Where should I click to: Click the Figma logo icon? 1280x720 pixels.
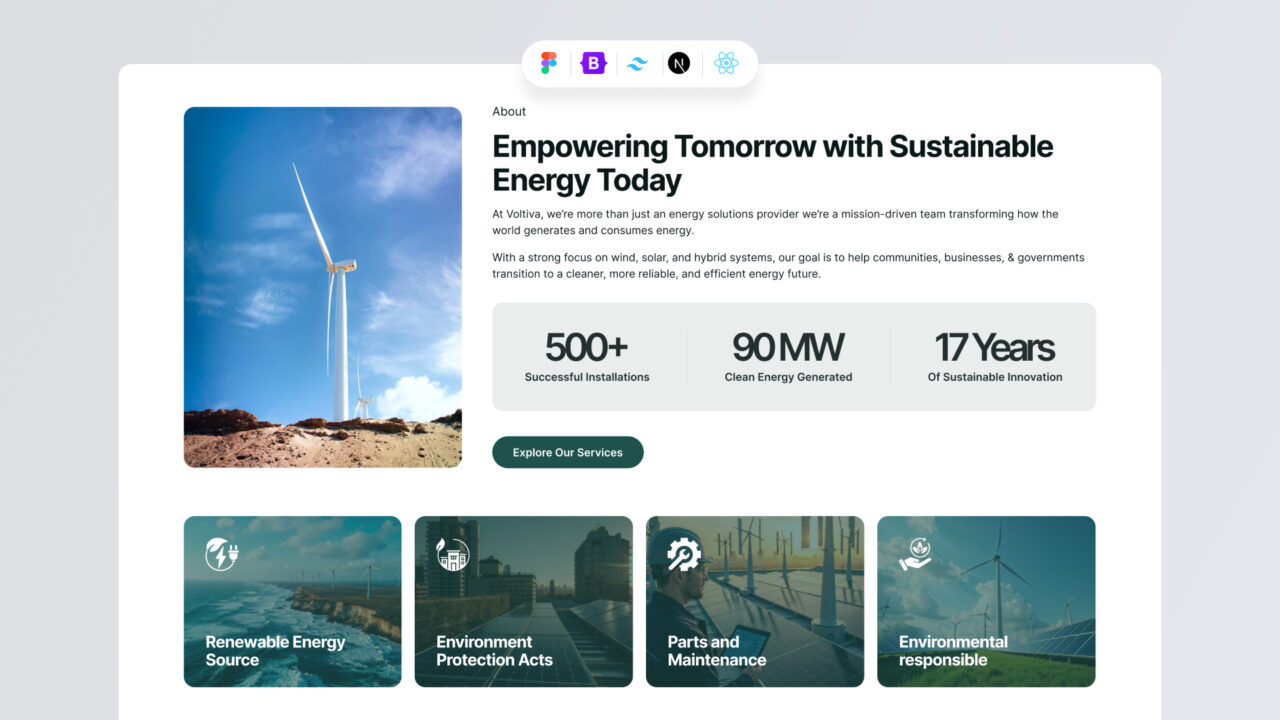point(548,63)
